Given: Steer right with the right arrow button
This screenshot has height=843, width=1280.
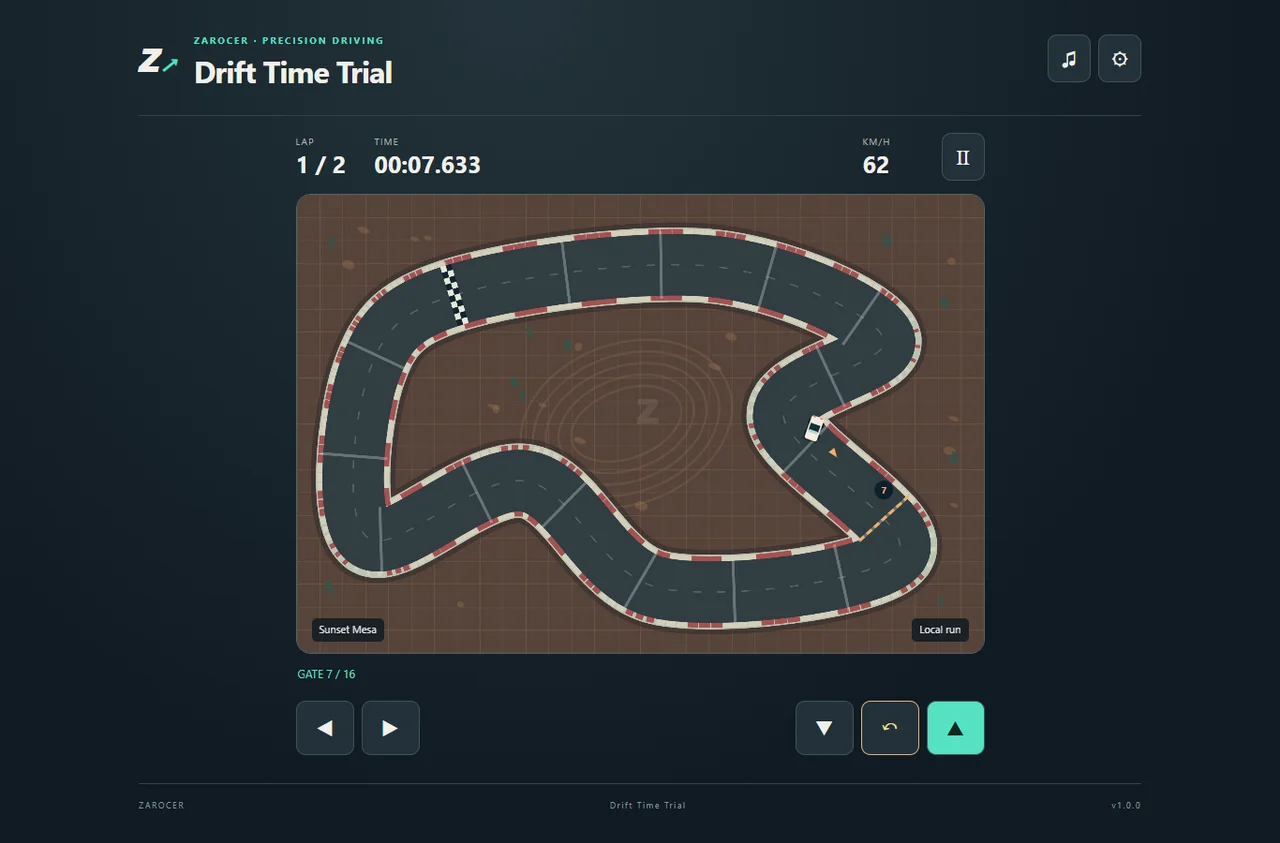Looking at the screenshot, I should pos(390,728).
